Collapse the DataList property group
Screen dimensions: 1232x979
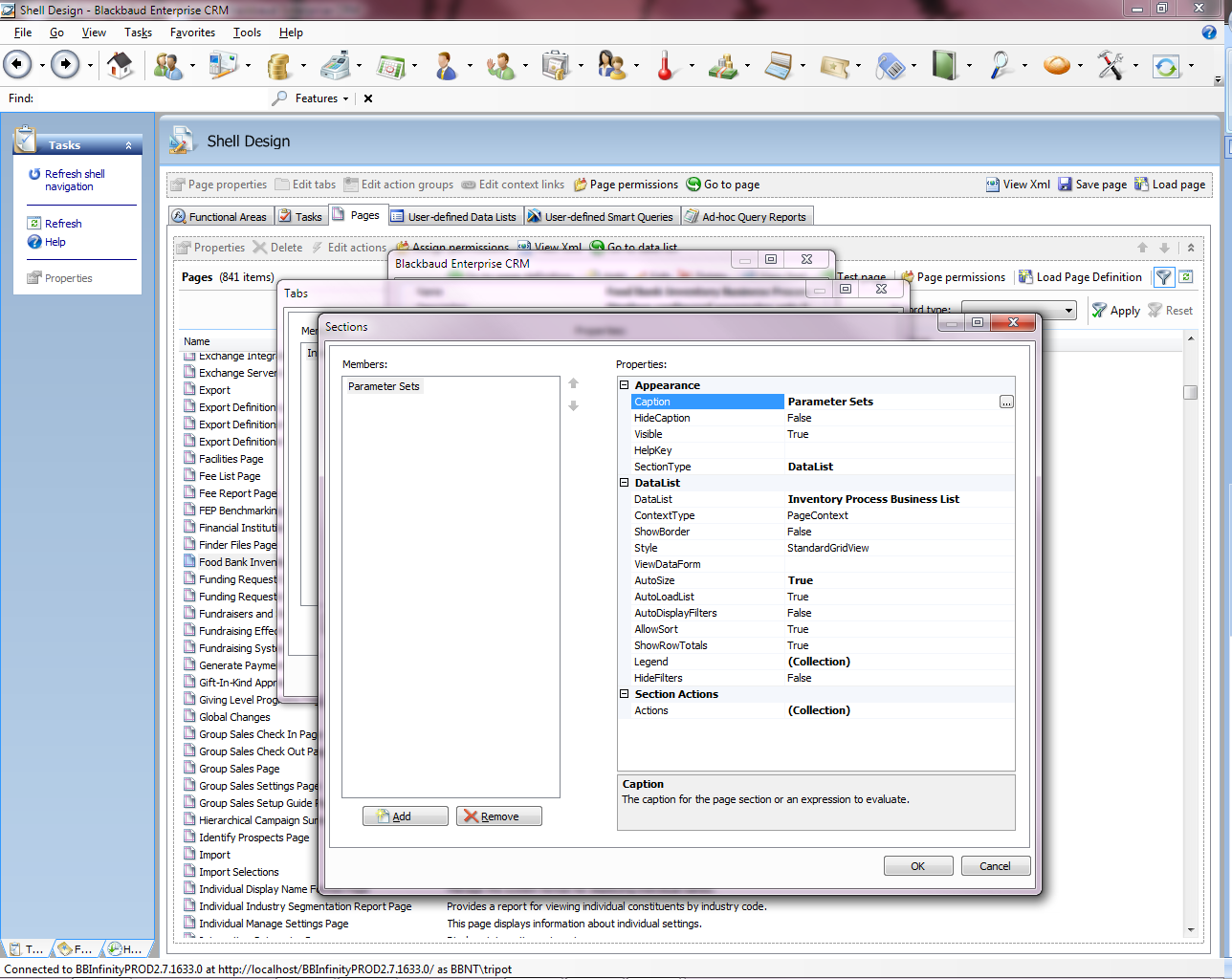(624, 483)
